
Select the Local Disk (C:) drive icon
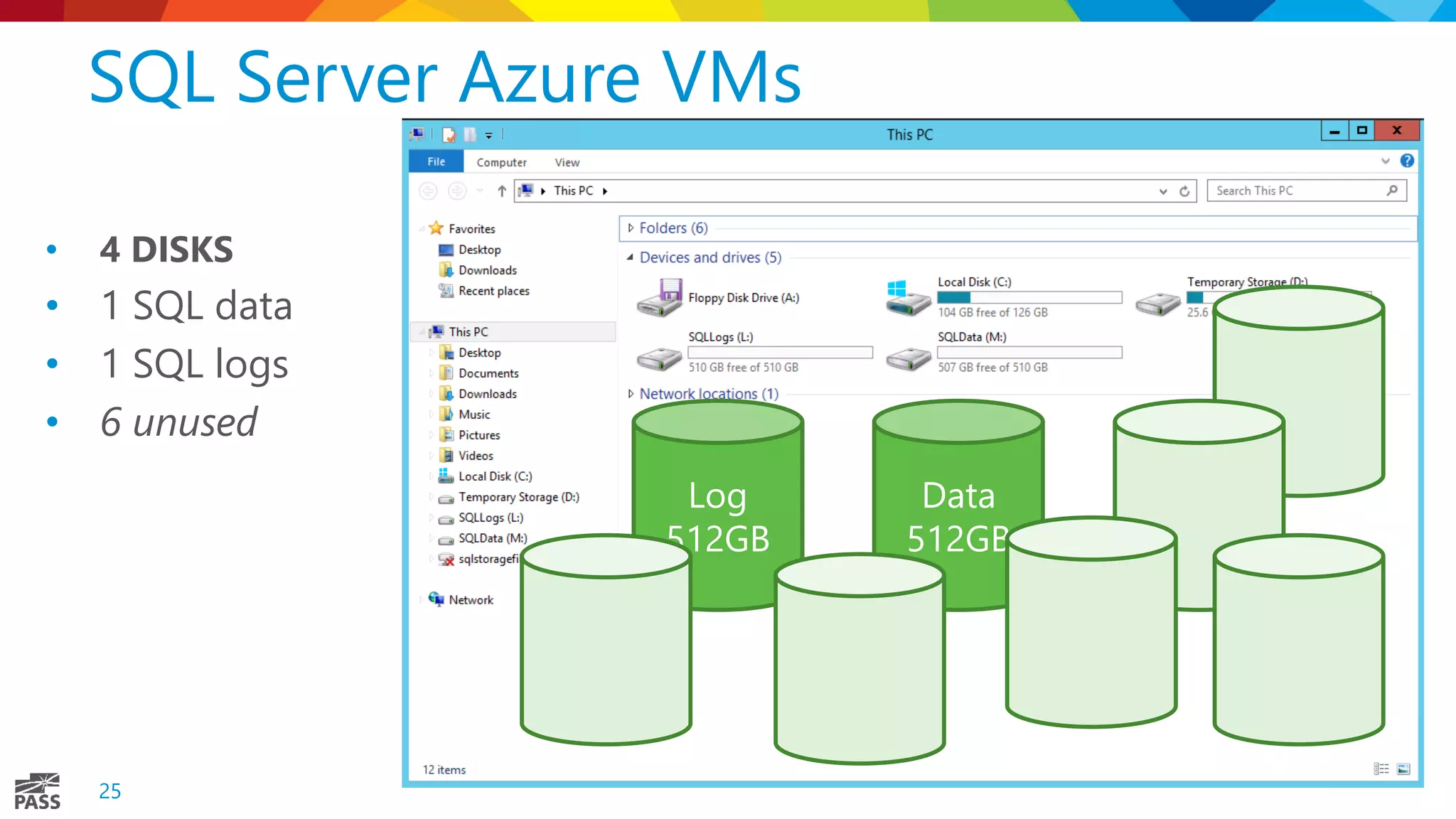tap(909, 297)
